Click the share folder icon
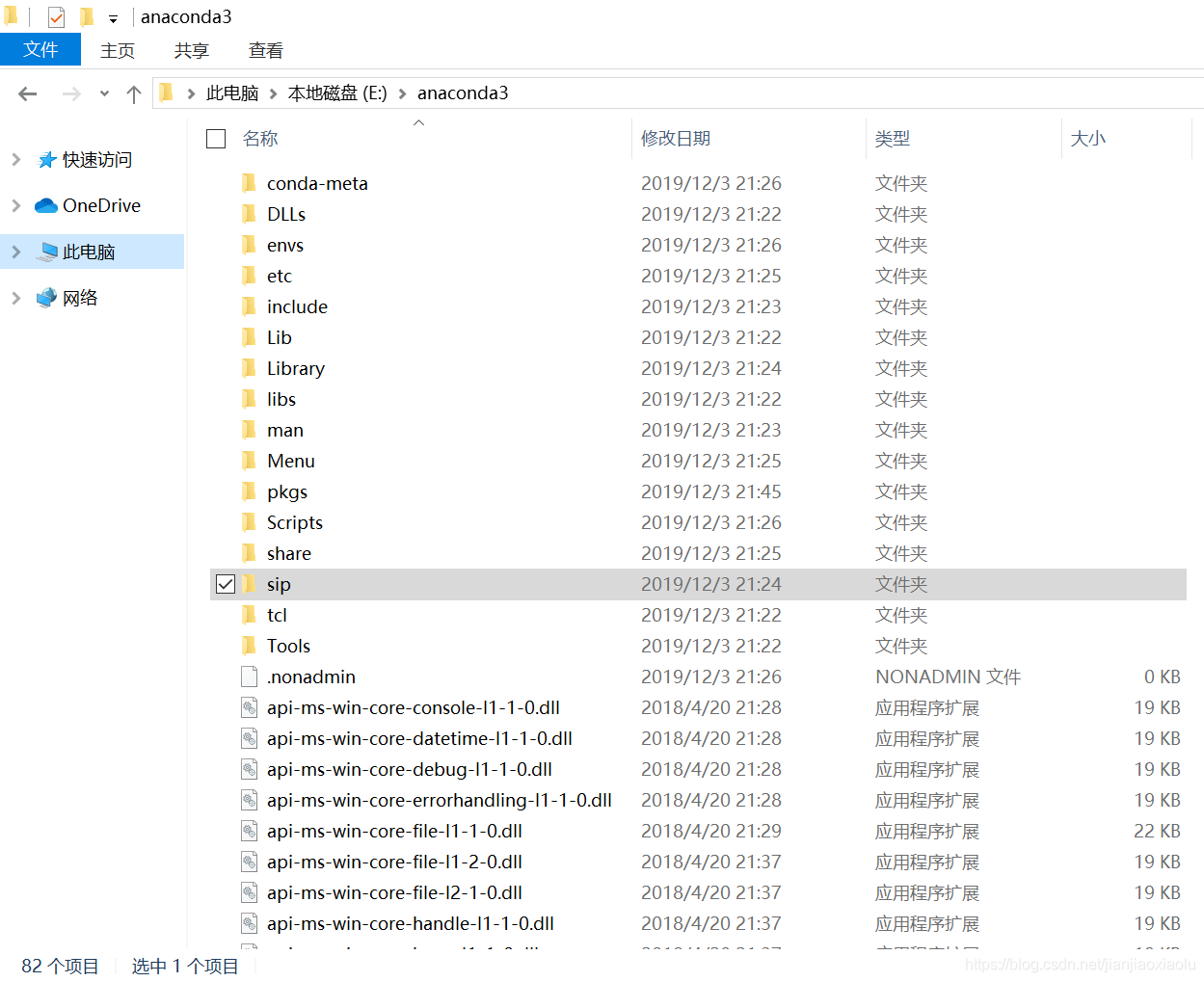Image resolution: width=1204 pixels, height=982 pixels. [x=249, y=553]
